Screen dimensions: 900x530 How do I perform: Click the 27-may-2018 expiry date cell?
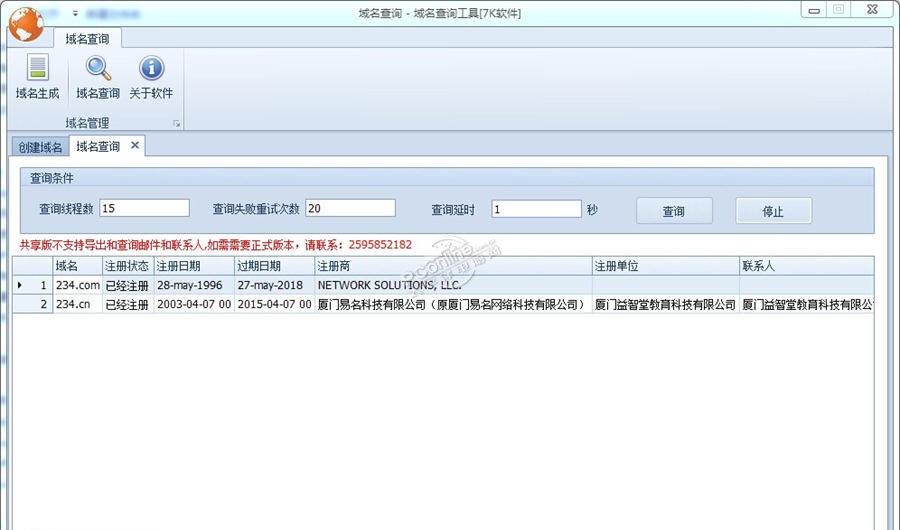click(x=275, y=285)
